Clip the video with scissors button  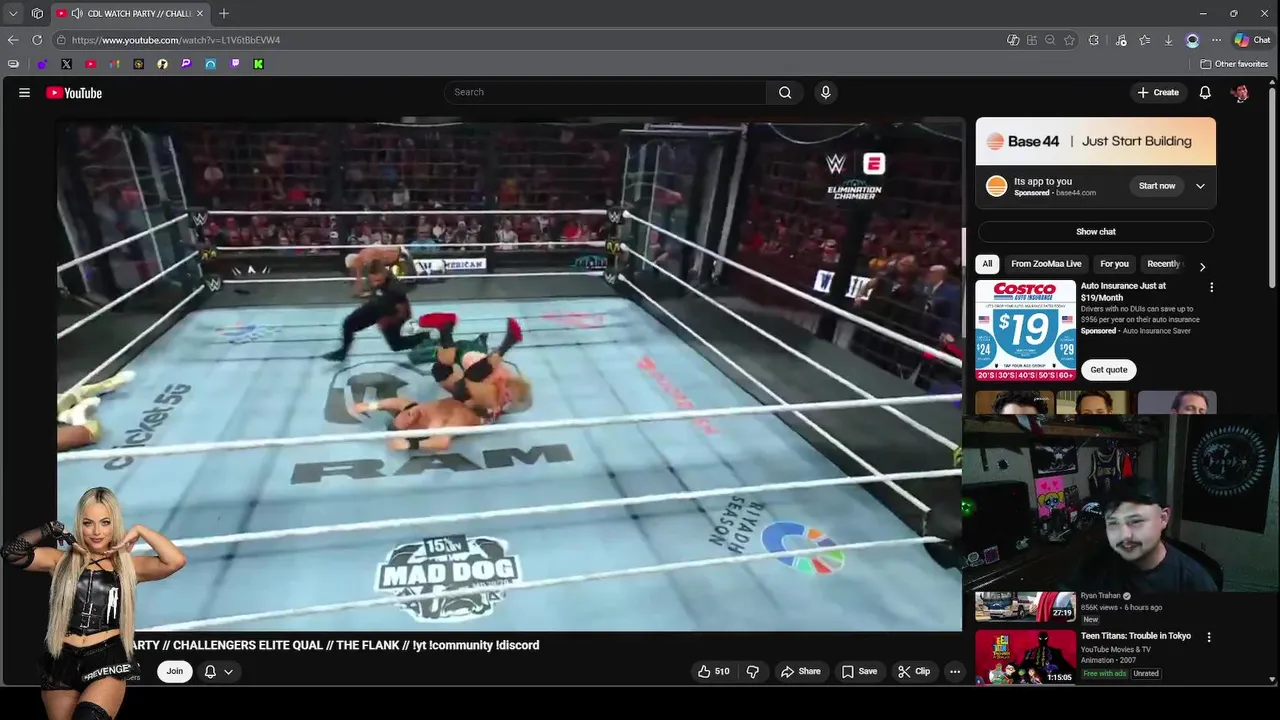coord(914,671)
